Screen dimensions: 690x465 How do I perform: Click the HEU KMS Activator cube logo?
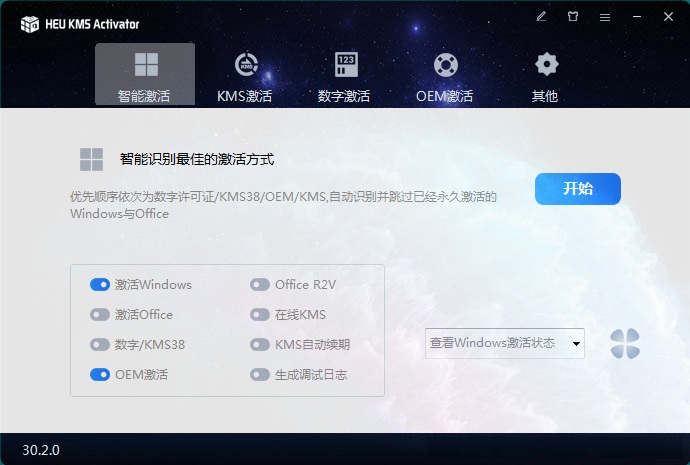click(30, 24)
